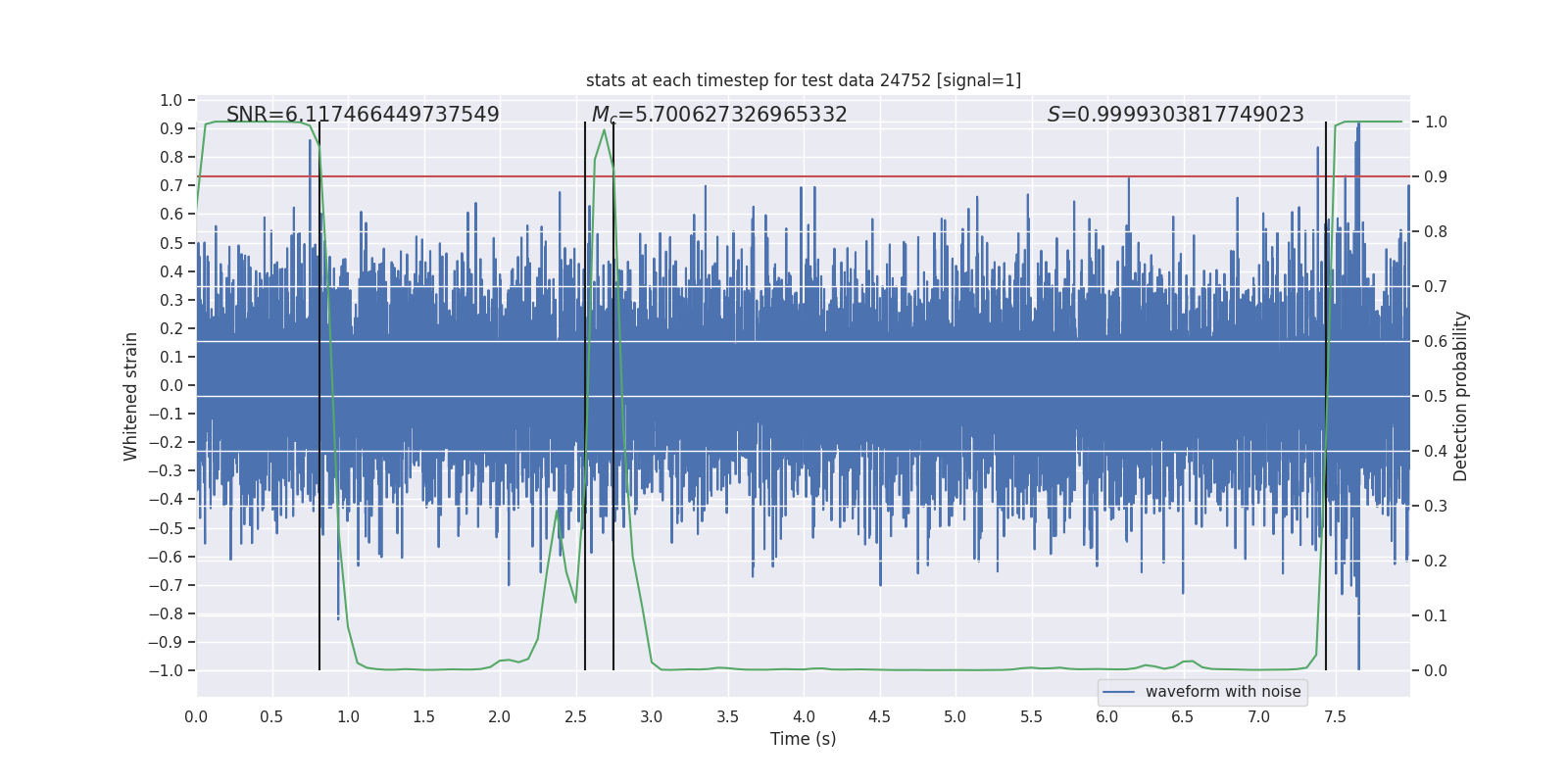Click the red horizontal threshold line

click(804, 176)
